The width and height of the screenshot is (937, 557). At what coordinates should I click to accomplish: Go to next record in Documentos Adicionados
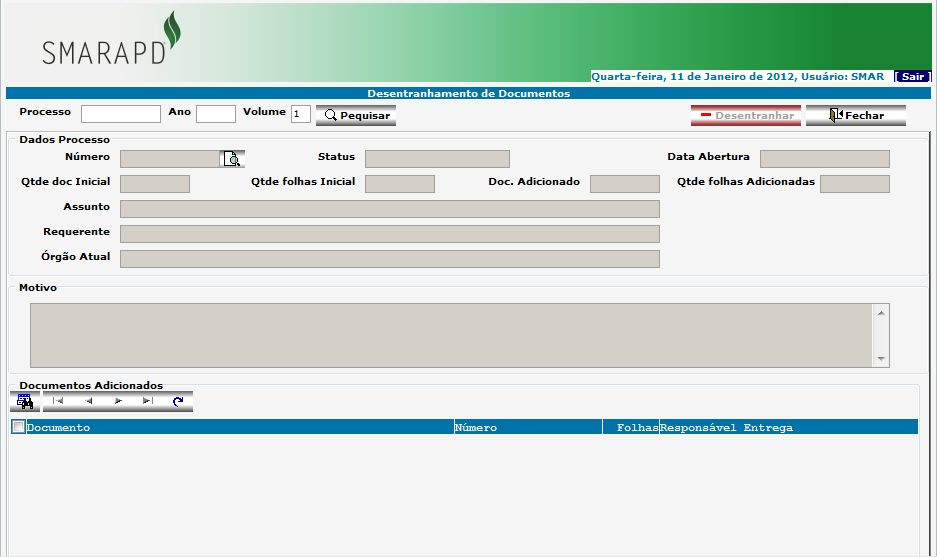pyautogui.click(x=118, y=401)
